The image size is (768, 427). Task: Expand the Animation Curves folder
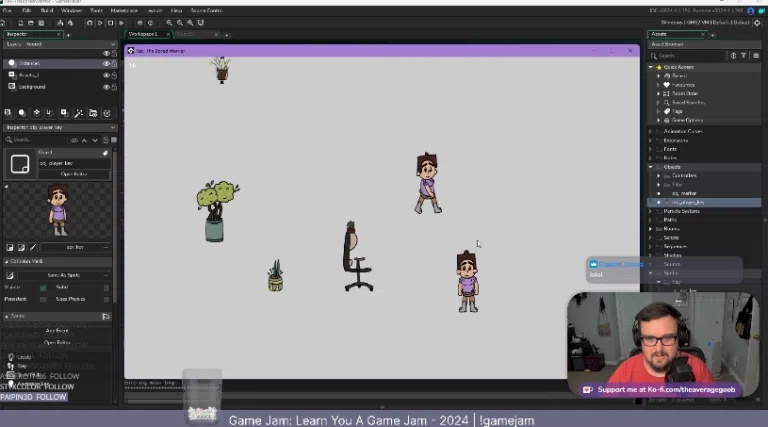[651, 131]
